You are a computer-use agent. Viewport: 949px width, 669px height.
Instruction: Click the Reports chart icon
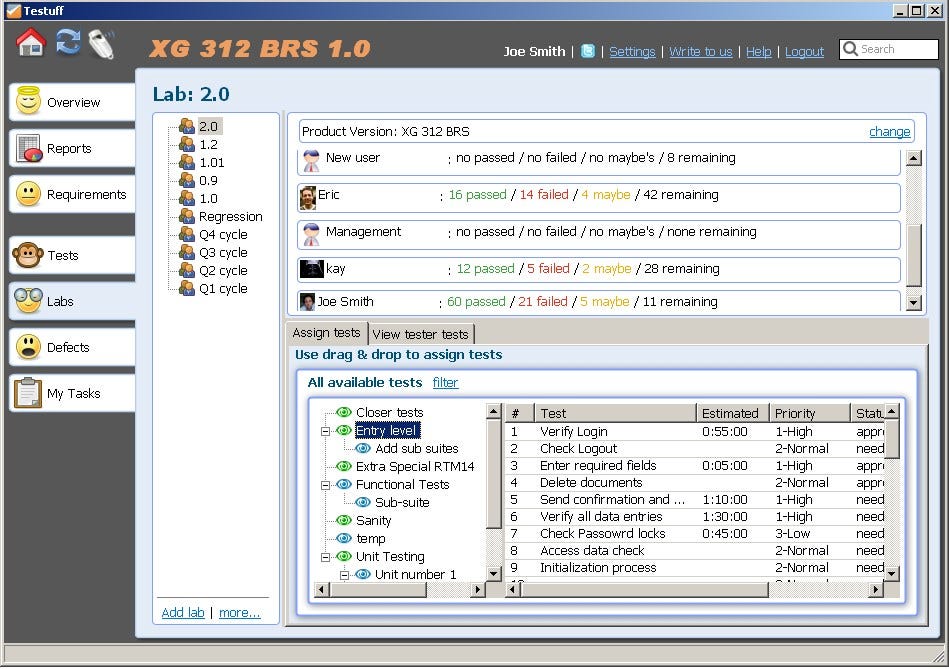[29, 148]
